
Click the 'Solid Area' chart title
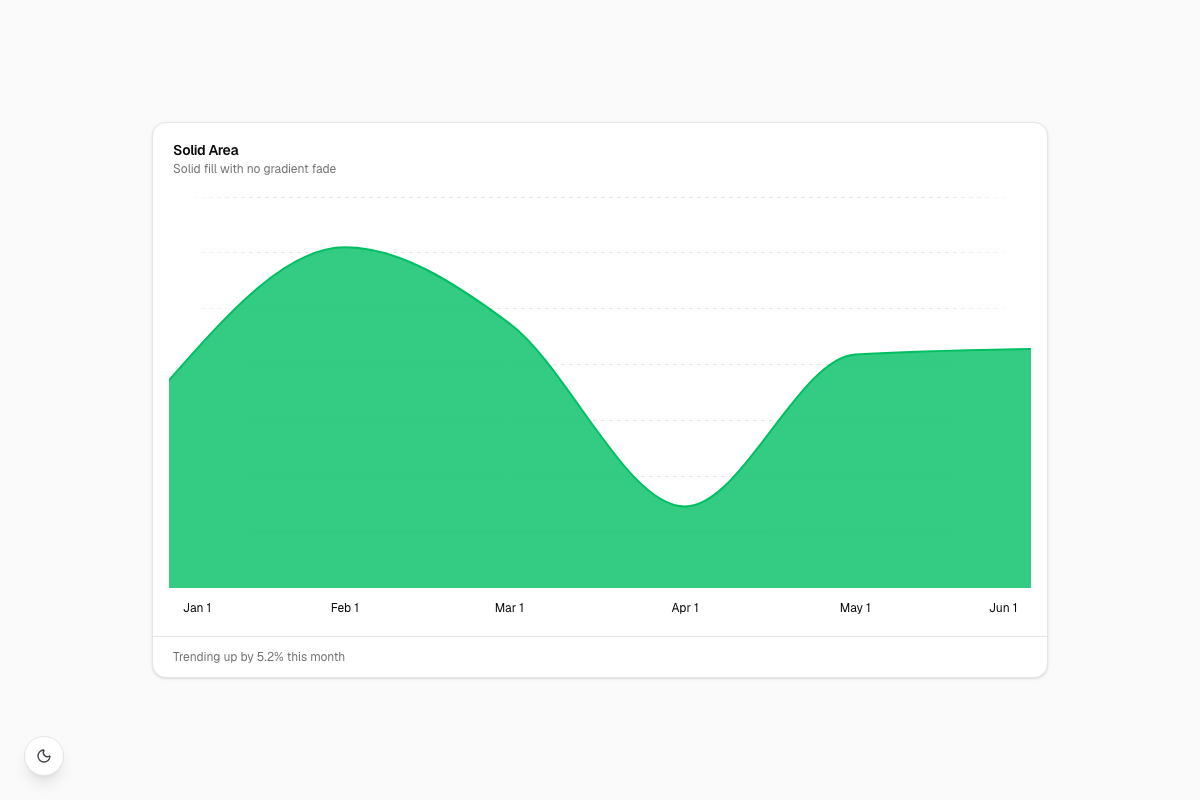206,150
